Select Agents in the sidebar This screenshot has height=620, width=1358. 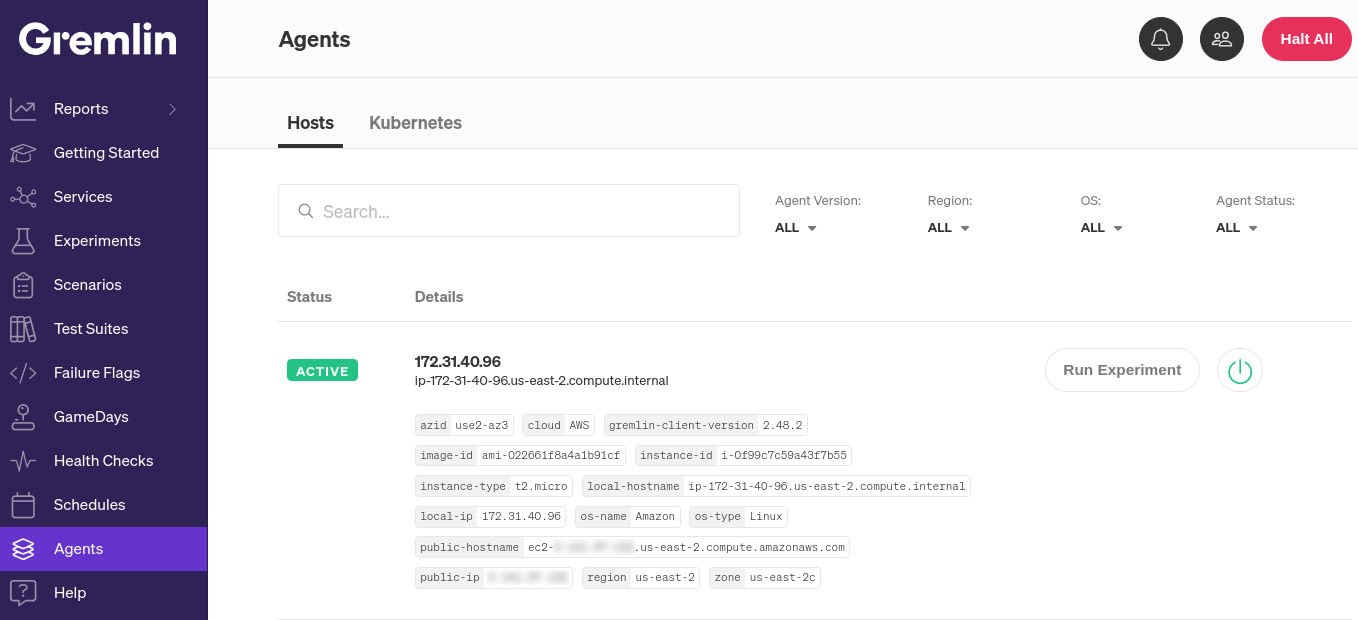click(x=104, y=549)
